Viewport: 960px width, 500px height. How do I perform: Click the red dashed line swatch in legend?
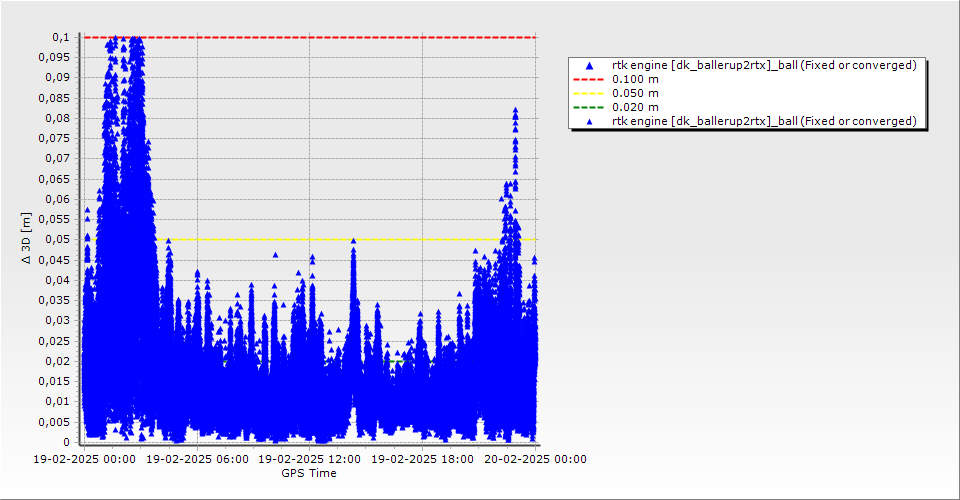(x=588, y=79)
